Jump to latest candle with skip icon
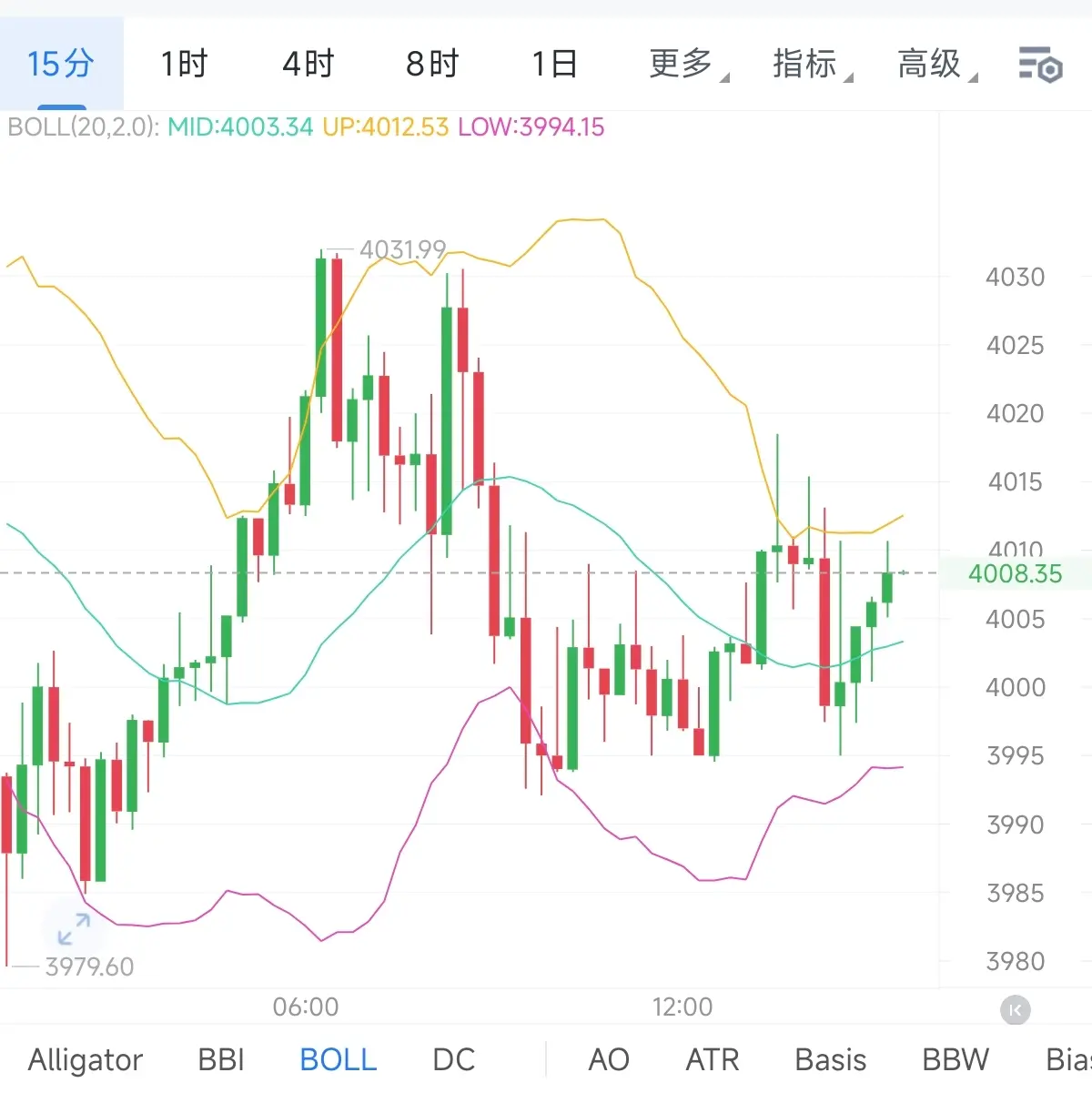 point(1016,1009)
